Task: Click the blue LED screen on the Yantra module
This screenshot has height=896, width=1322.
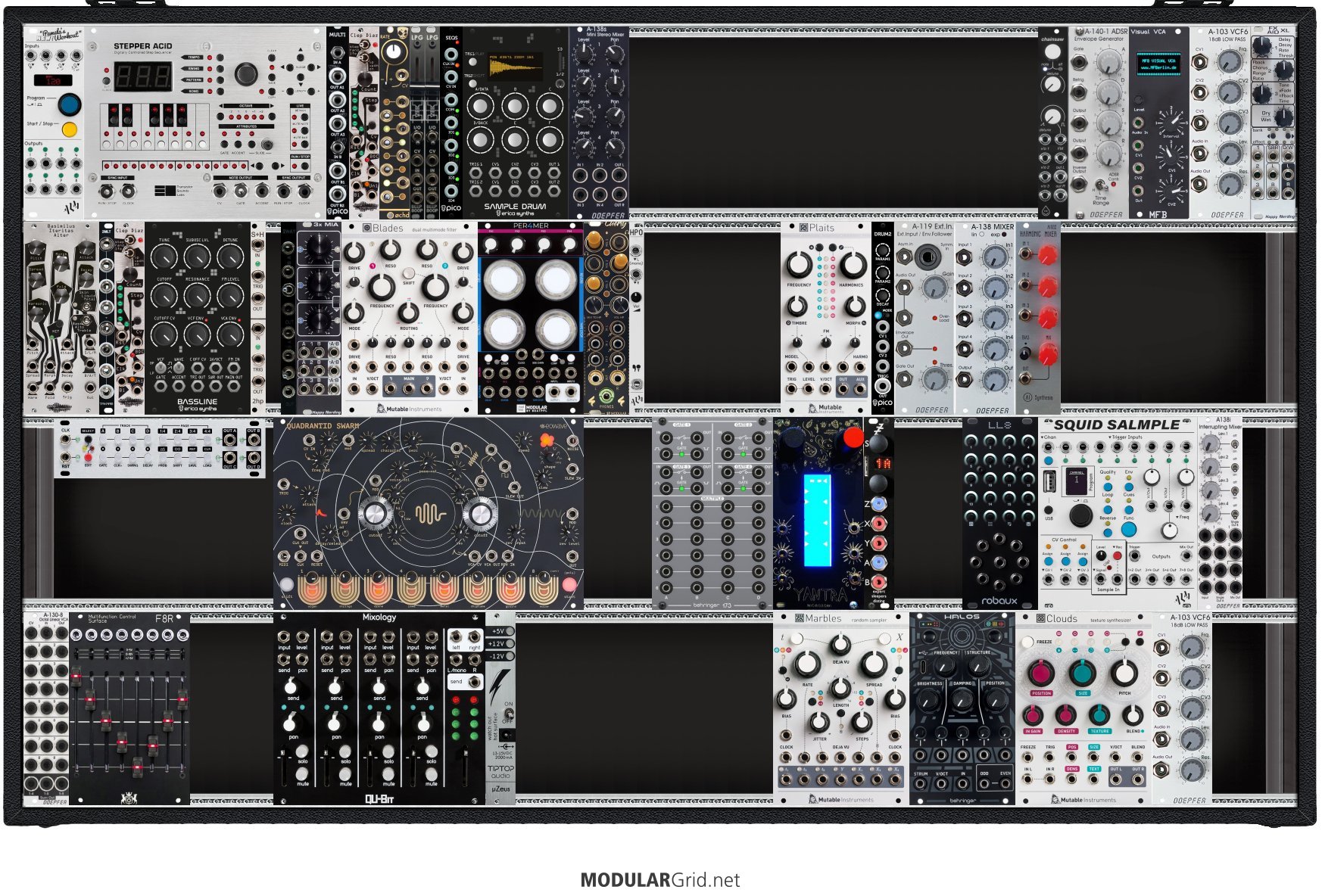Action: [817, 522]
